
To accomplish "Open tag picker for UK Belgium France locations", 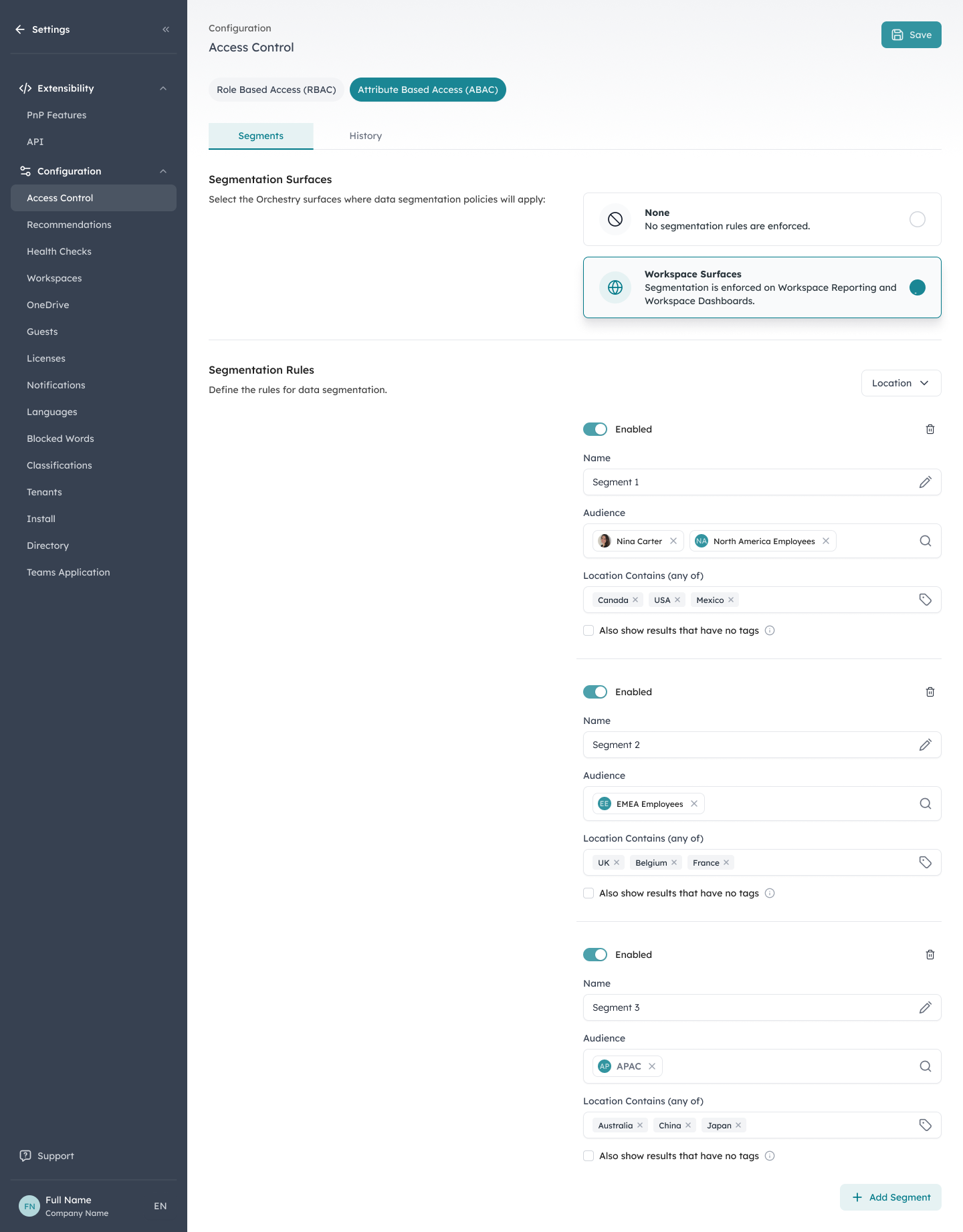I will click(x=926, y=862).
